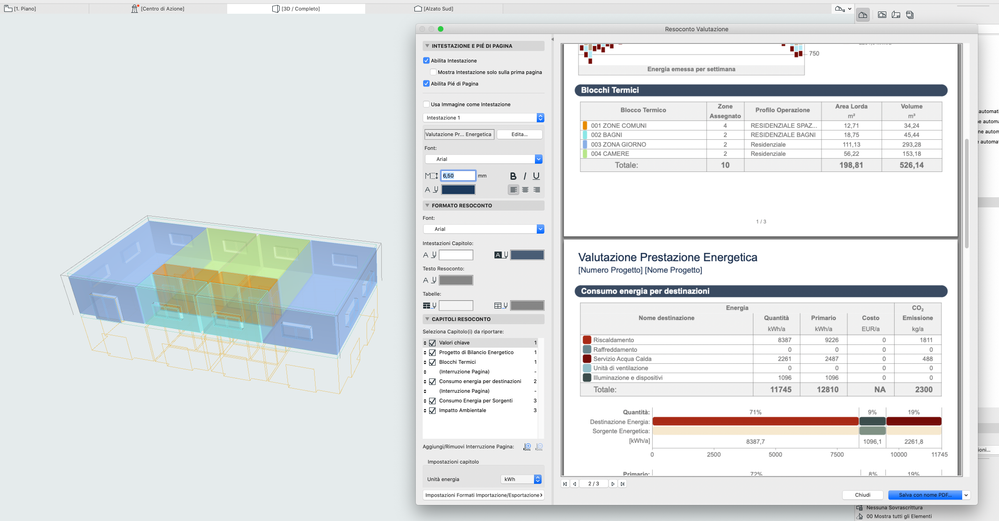
Task: Click font size field showing 6,50
Action: tap(458, 176)
